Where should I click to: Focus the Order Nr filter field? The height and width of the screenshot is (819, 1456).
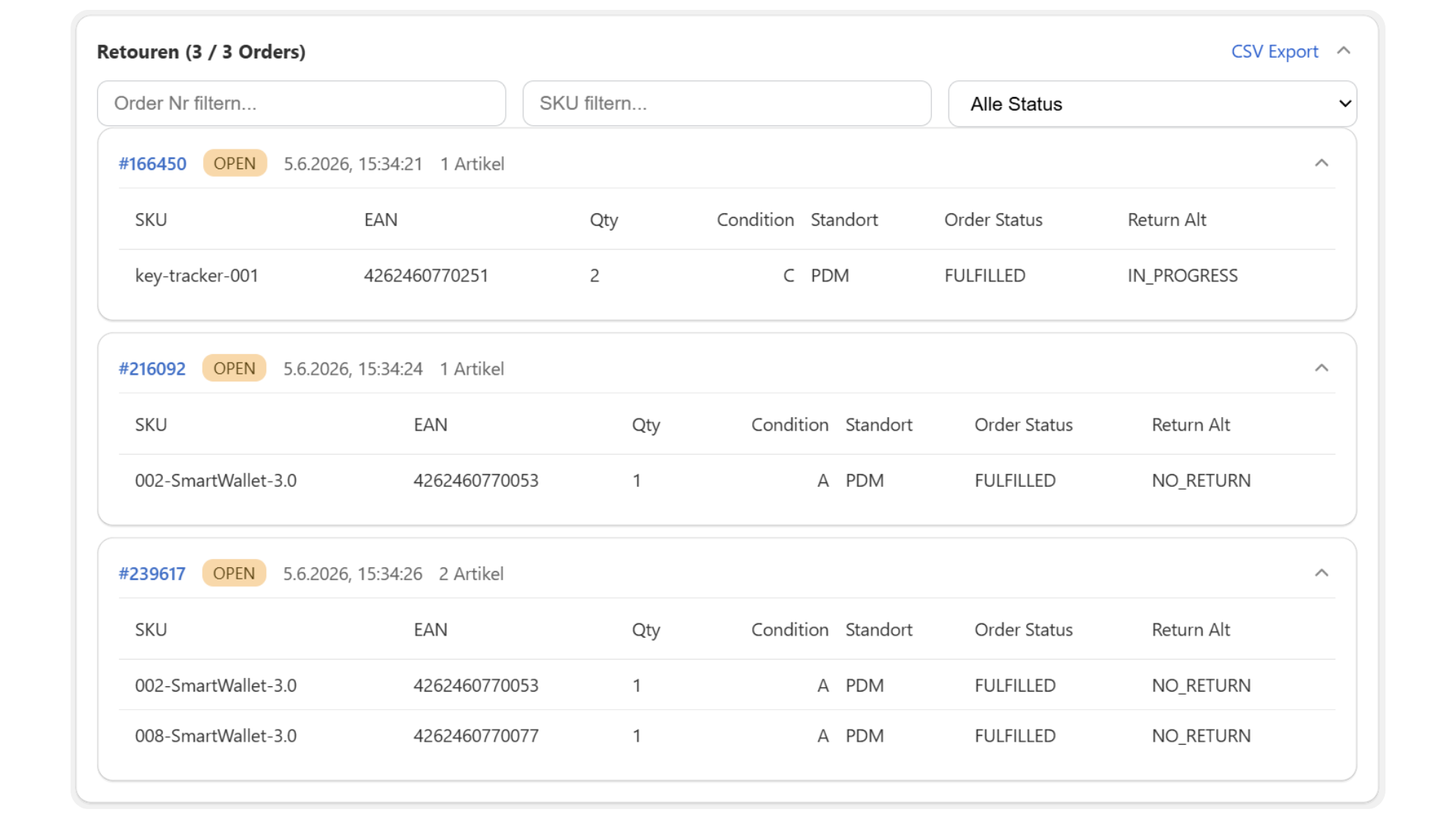(301, 103)
